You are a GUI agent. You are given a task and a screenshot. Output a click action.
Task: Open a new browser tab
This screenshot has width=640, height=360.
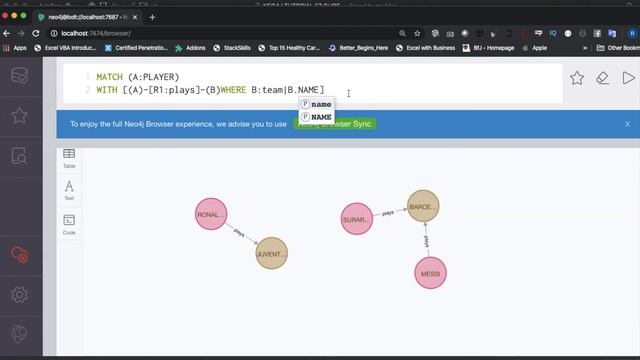tap(152, 17)
